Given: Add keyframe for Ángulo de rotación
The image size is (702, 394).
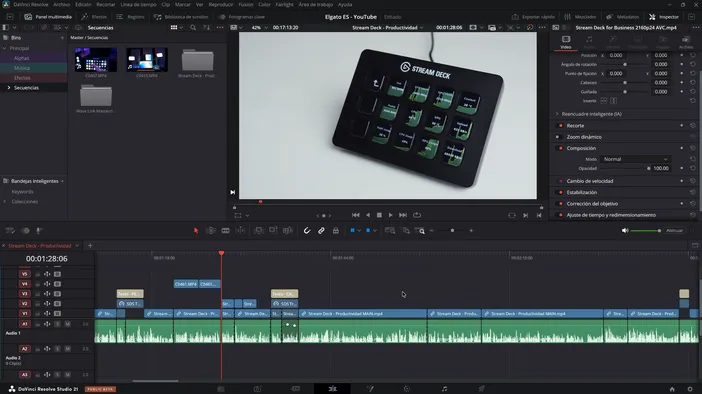Looking at the screenshot, I should pos(681,64).
